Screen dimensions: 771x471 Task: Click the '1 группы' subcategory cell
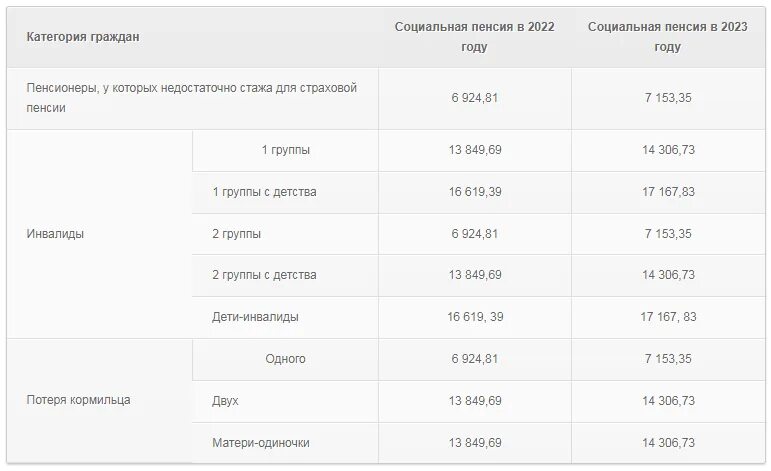click(x=285, y=150)
